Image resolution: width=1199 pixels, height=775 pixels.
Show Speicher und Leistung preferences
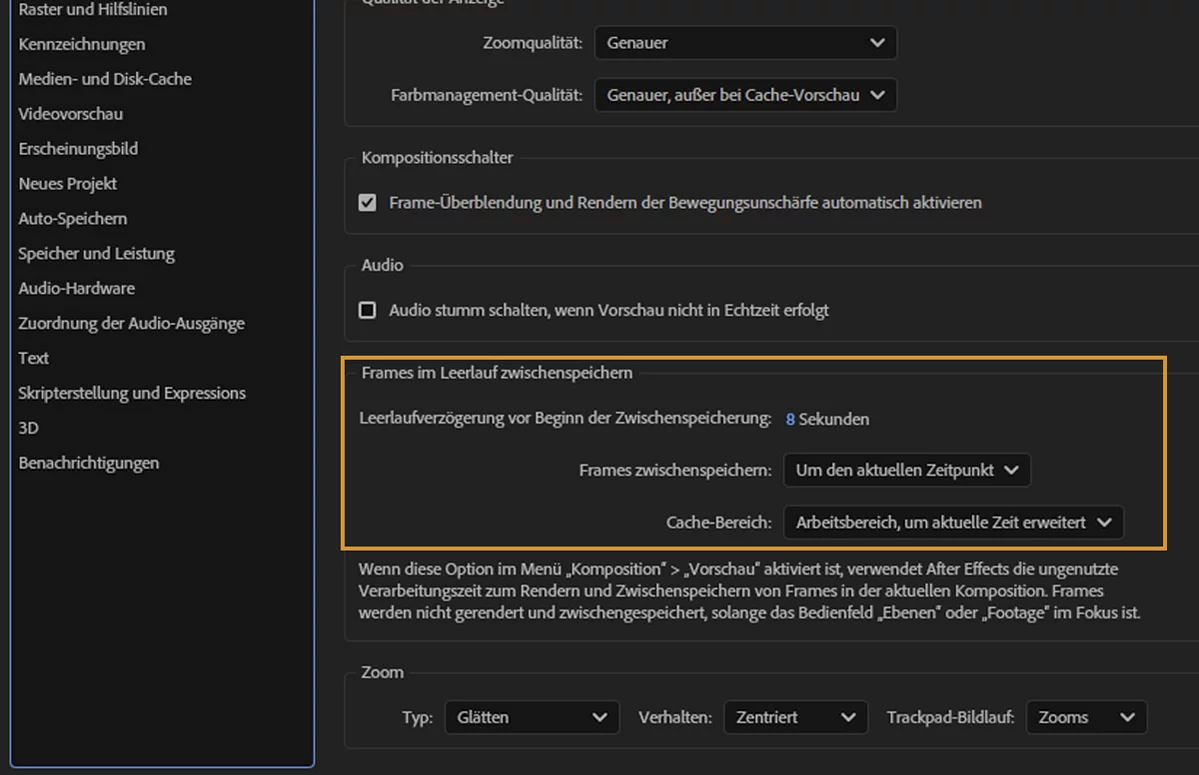click(97, 253)
